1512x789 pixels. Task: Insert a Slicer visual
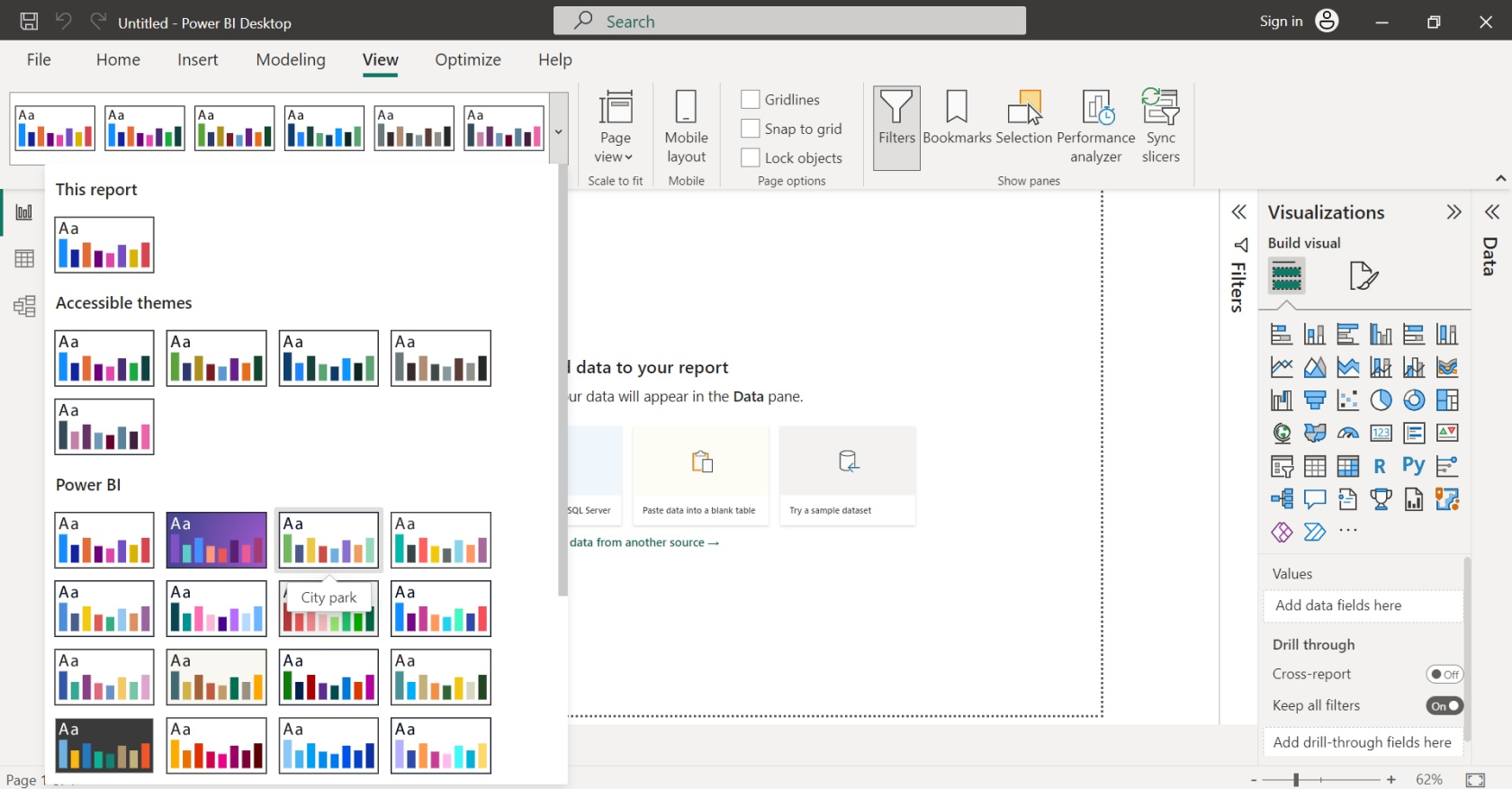click(1282, 466)
